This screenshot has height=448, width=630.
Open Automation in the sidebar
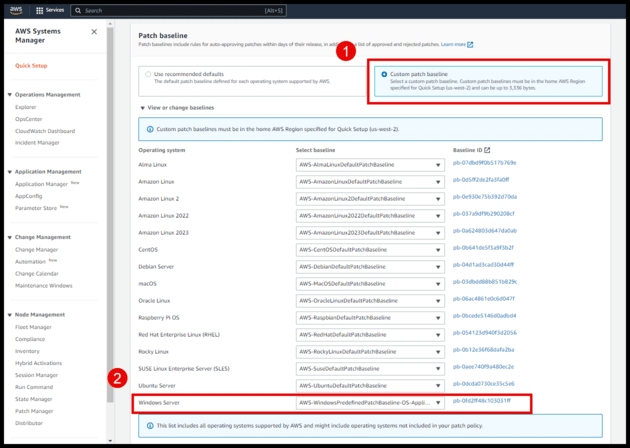[x=31, y=262]
